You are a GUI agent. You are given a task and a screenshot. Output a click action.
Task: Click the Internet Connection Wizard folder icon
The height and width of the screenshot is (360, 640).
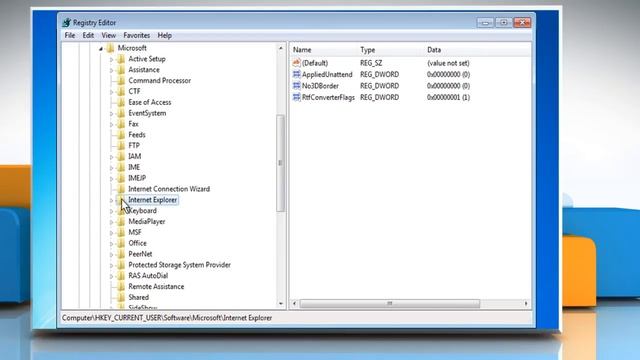(x=121, y=189)
